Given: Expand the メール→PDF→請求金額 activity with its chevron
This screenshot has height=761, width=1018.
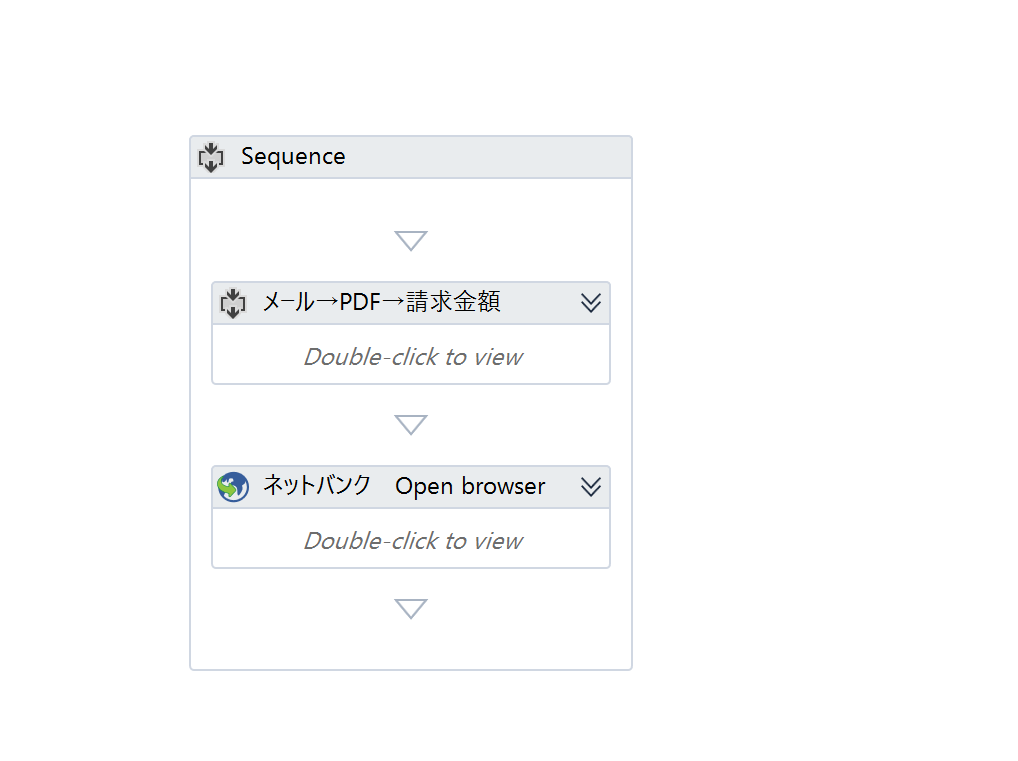Looking at the screenshot, I should click(591, 303).
